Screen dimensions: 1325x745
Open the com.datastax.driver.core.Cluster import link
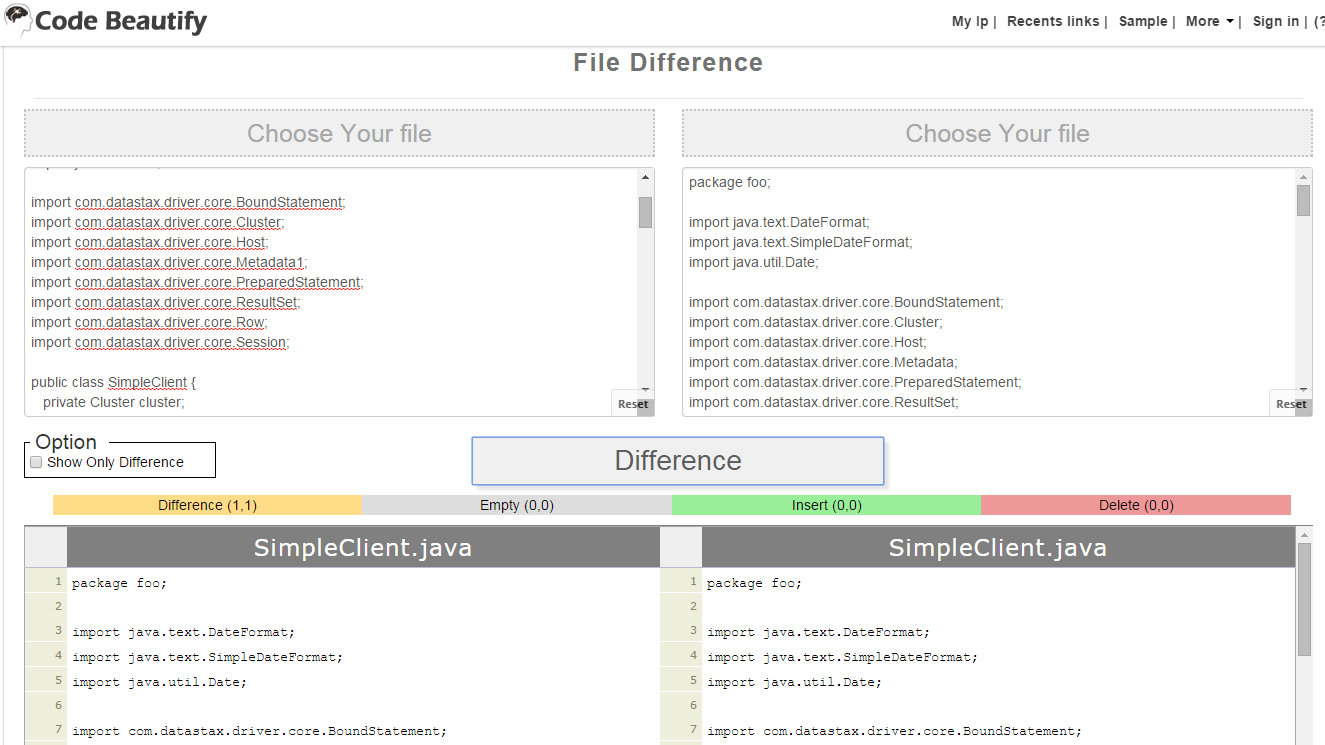[178, 222]
